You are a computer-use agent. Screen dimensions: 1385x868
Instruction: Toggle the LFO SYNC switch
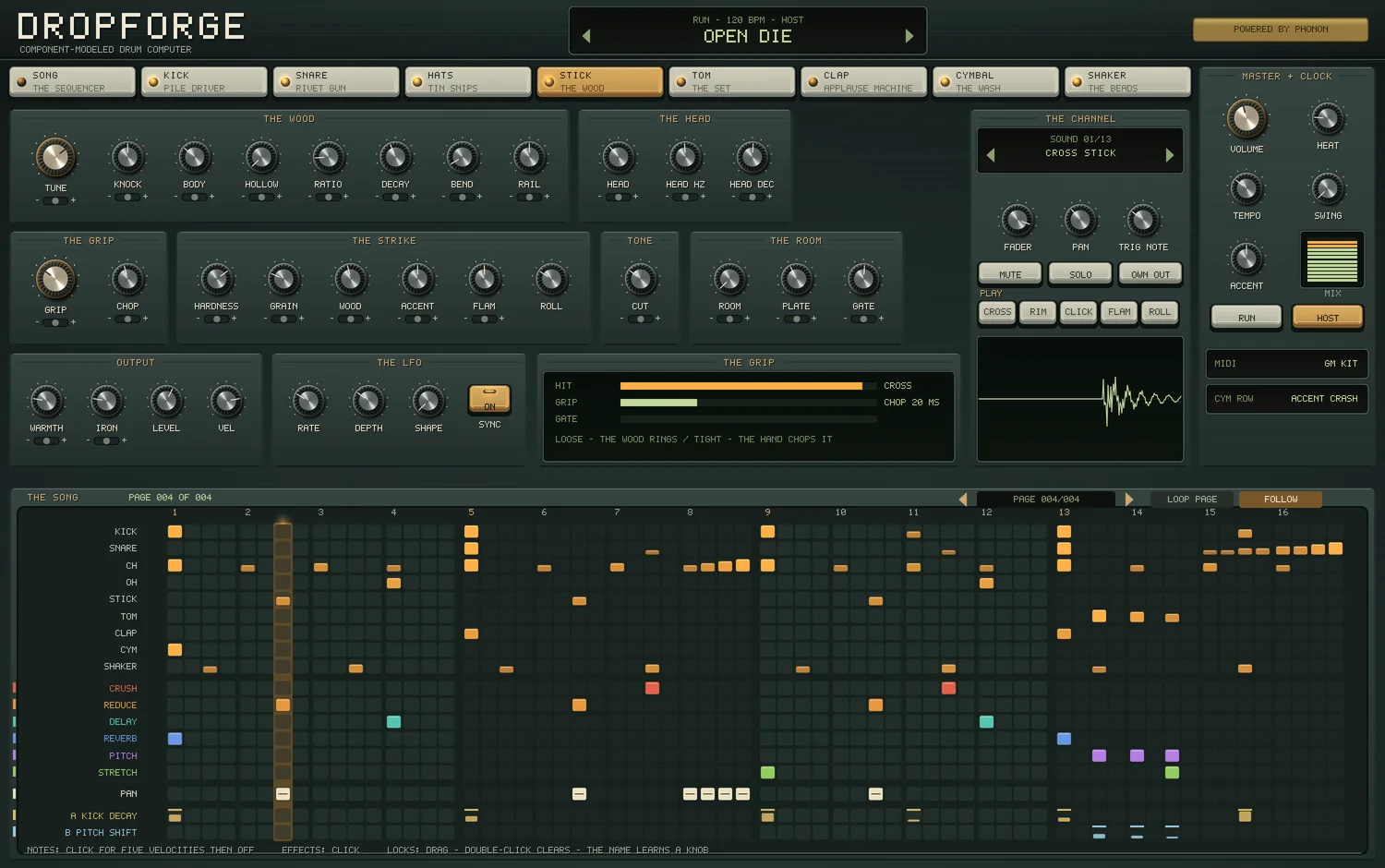(x=489, y=399)
